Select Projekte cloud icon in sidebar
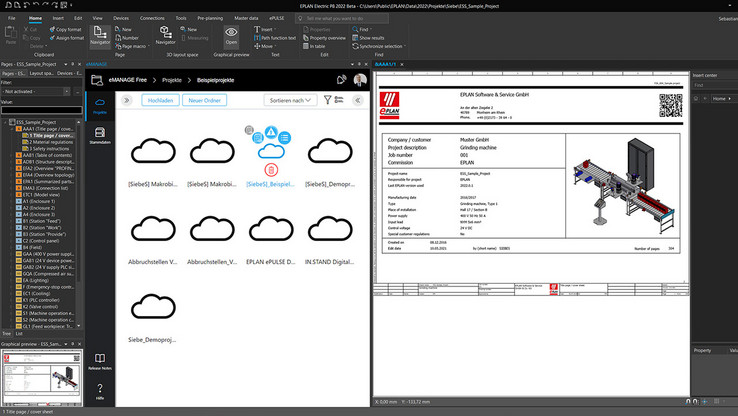Screen dimensions: 738x416 [x=100, y=105]
